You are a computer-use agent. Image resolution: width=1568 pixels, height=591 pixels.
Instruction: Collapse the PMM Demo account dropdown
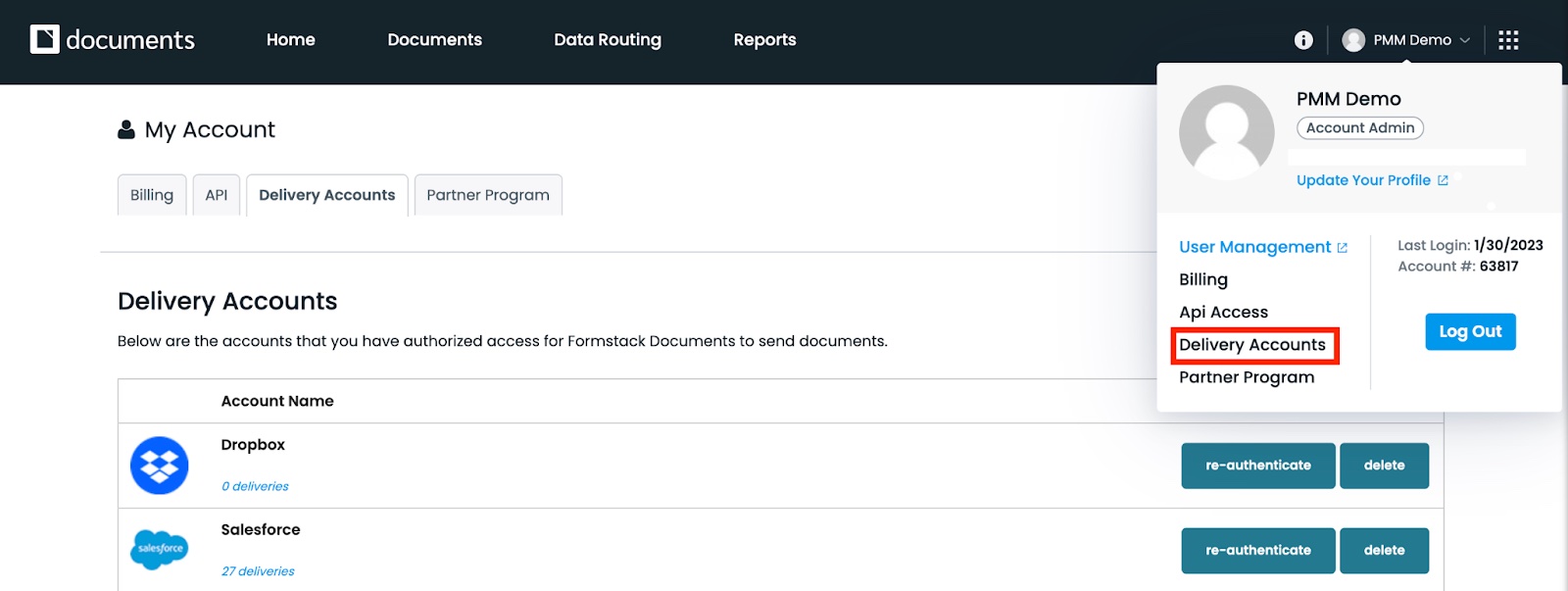(x=1464, y=40)
